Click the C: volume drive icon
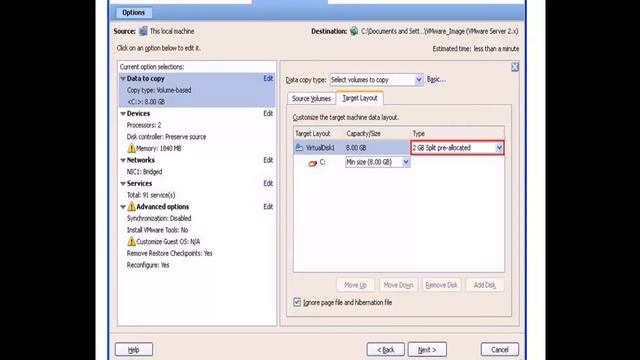Viewport: 640px width, 360px height. point(313,163)
